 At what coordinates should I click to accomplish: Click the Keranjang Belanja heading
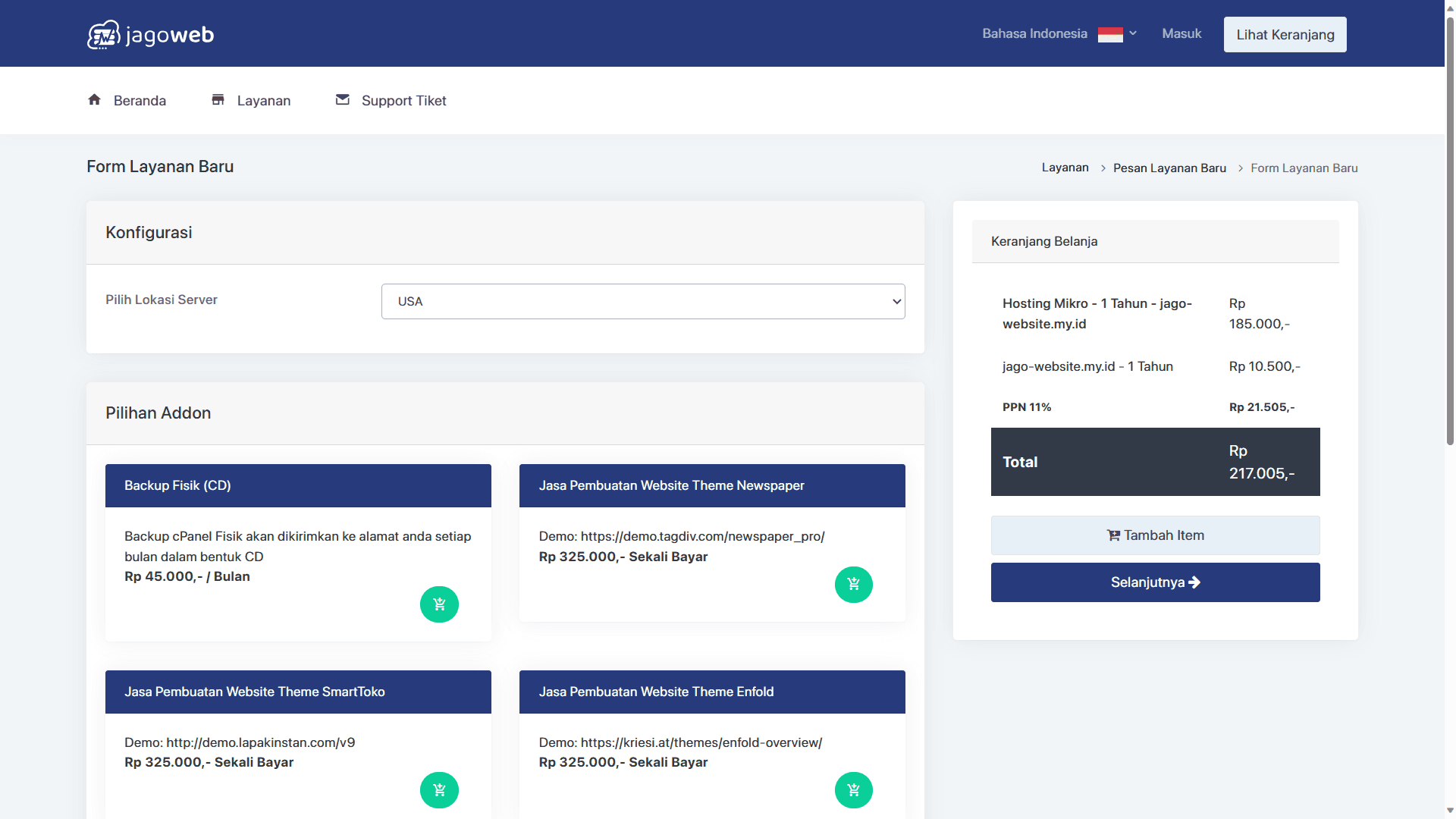click(1043, 241)
